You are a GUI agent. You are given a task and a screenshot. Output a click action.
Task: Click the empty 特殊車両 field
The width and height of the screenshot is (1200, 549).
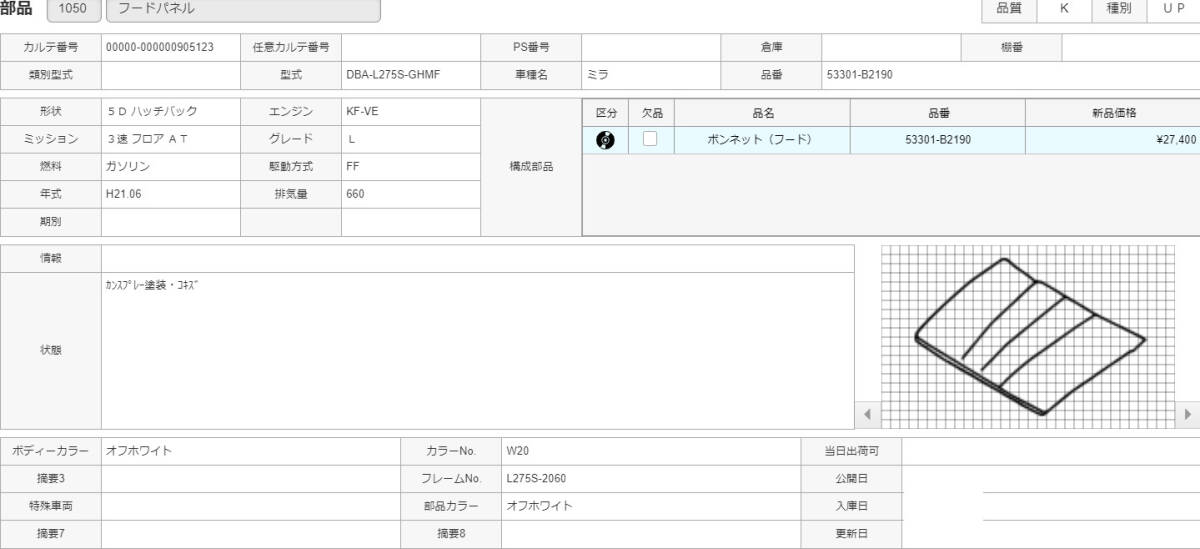click(251, 506)
